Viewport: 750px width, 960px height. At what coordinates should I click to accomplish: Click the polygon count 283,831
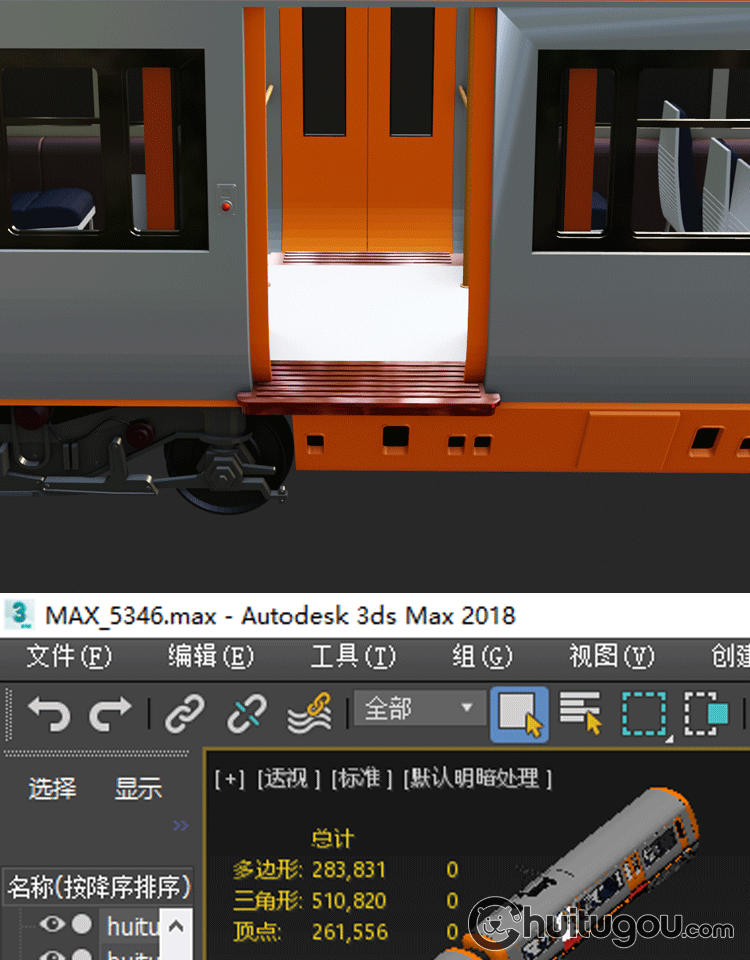(349, 869)
